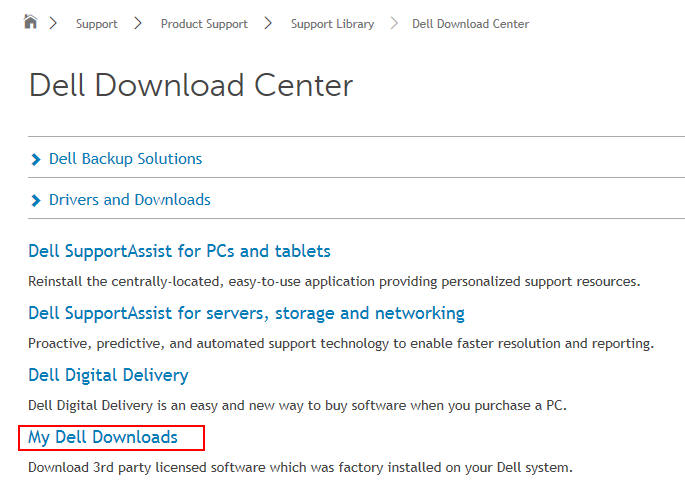Click the Dell Download Center page heading
Image resolution: width=685 pixels, height=481 pixels.
pyautogui.click(x=191, y=85)
